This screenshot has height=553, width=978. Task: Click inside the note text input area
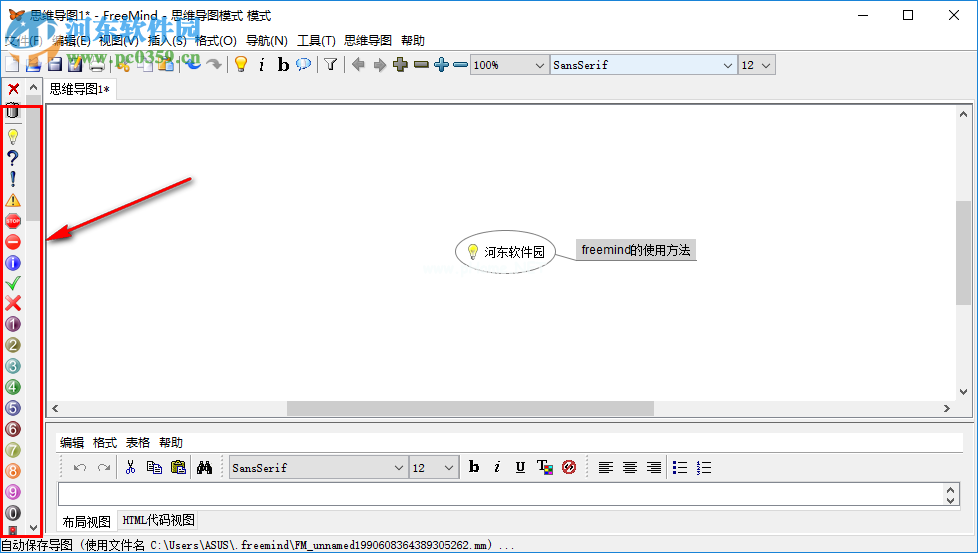[x=501, y=494]
